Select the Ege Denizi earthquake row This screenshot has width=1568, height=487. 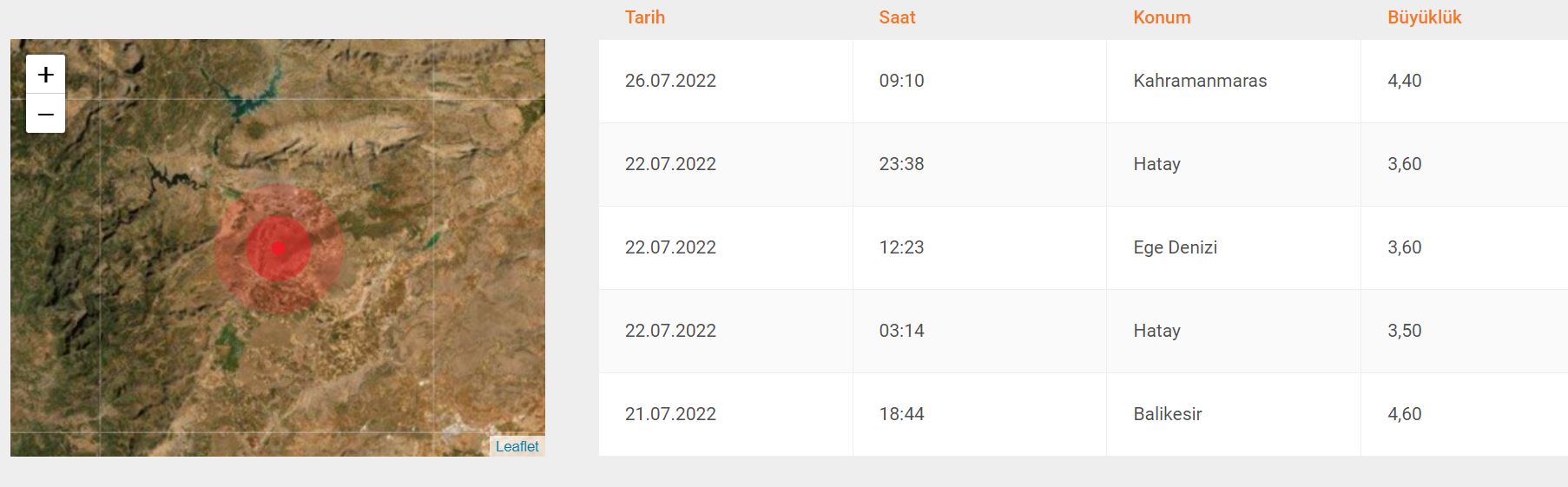1084,247
